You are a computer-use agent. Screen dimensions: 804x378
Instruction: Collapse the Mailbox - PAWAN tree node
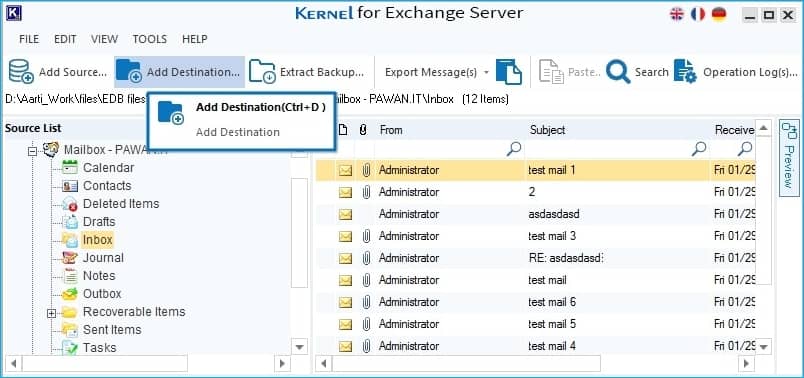[x=33, y=151]
